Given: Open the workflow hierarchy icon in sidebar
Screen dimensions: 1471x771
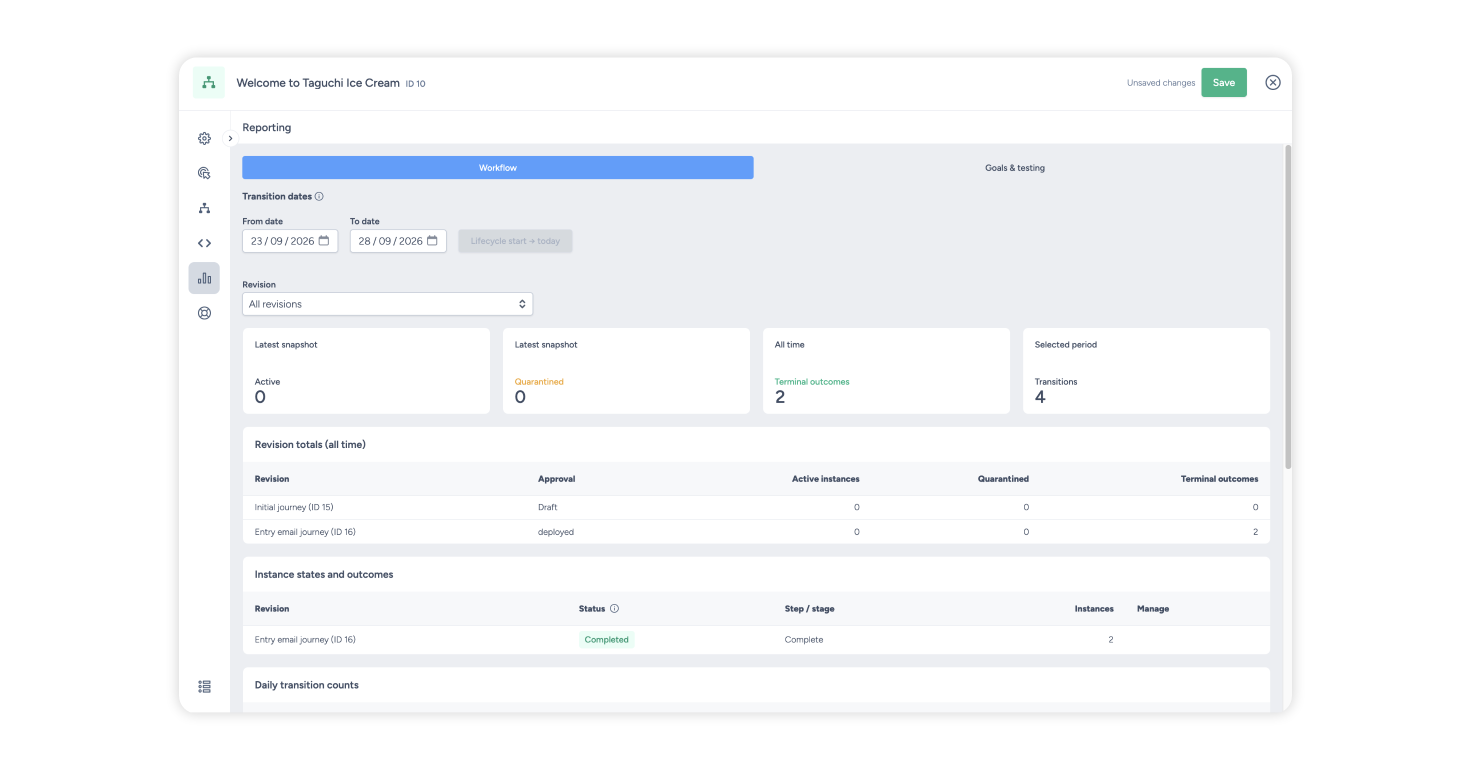Looking at the screenshot, I should [x=204, y=208].
